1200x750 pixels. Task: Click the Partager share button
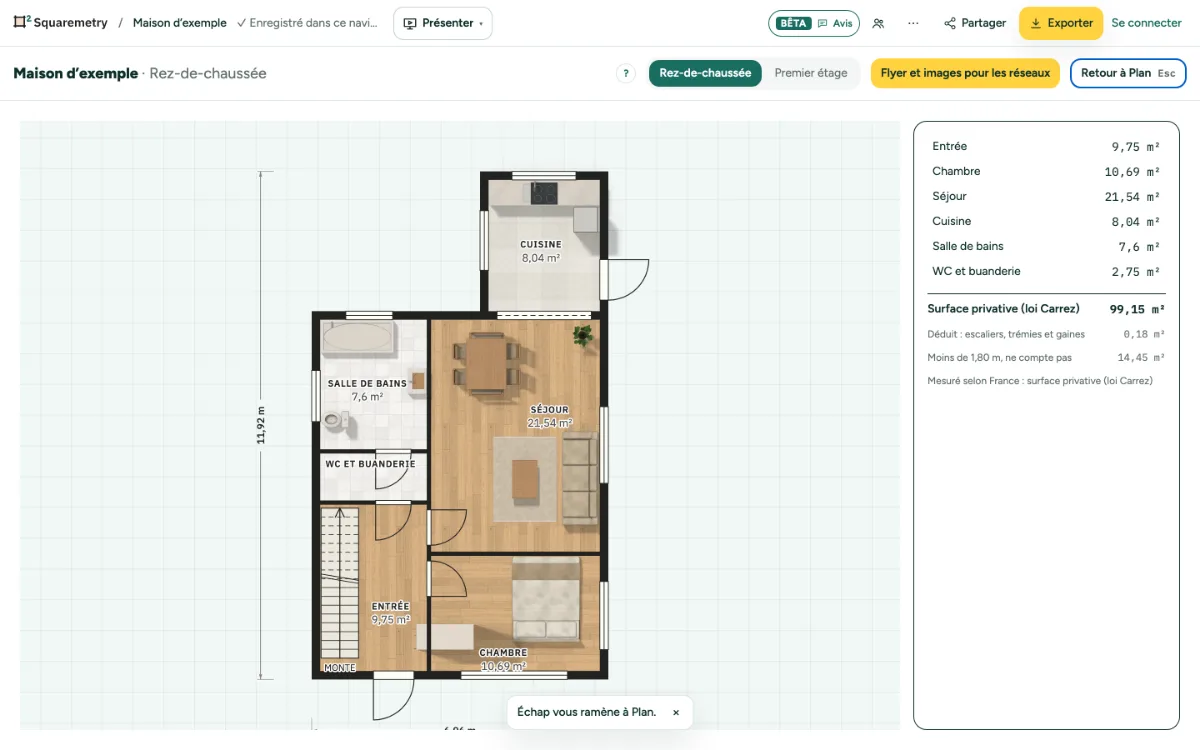[x=975, y=23]
